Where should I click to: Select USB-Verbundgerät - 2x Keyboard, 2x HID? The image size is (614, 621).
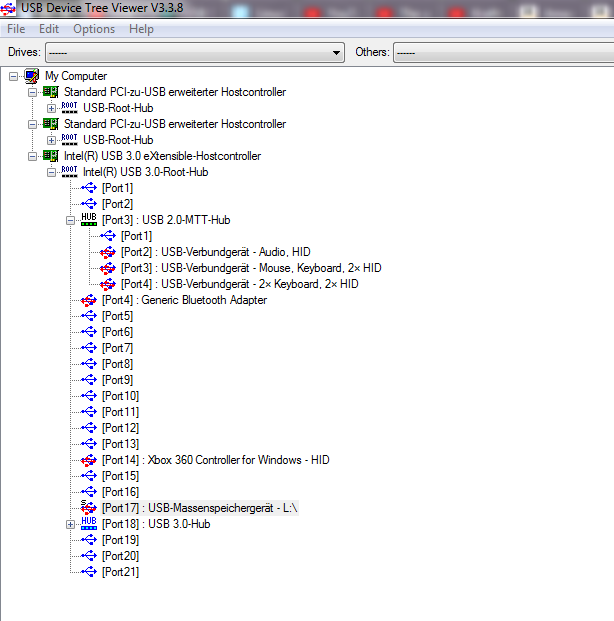tap(240, 284)
